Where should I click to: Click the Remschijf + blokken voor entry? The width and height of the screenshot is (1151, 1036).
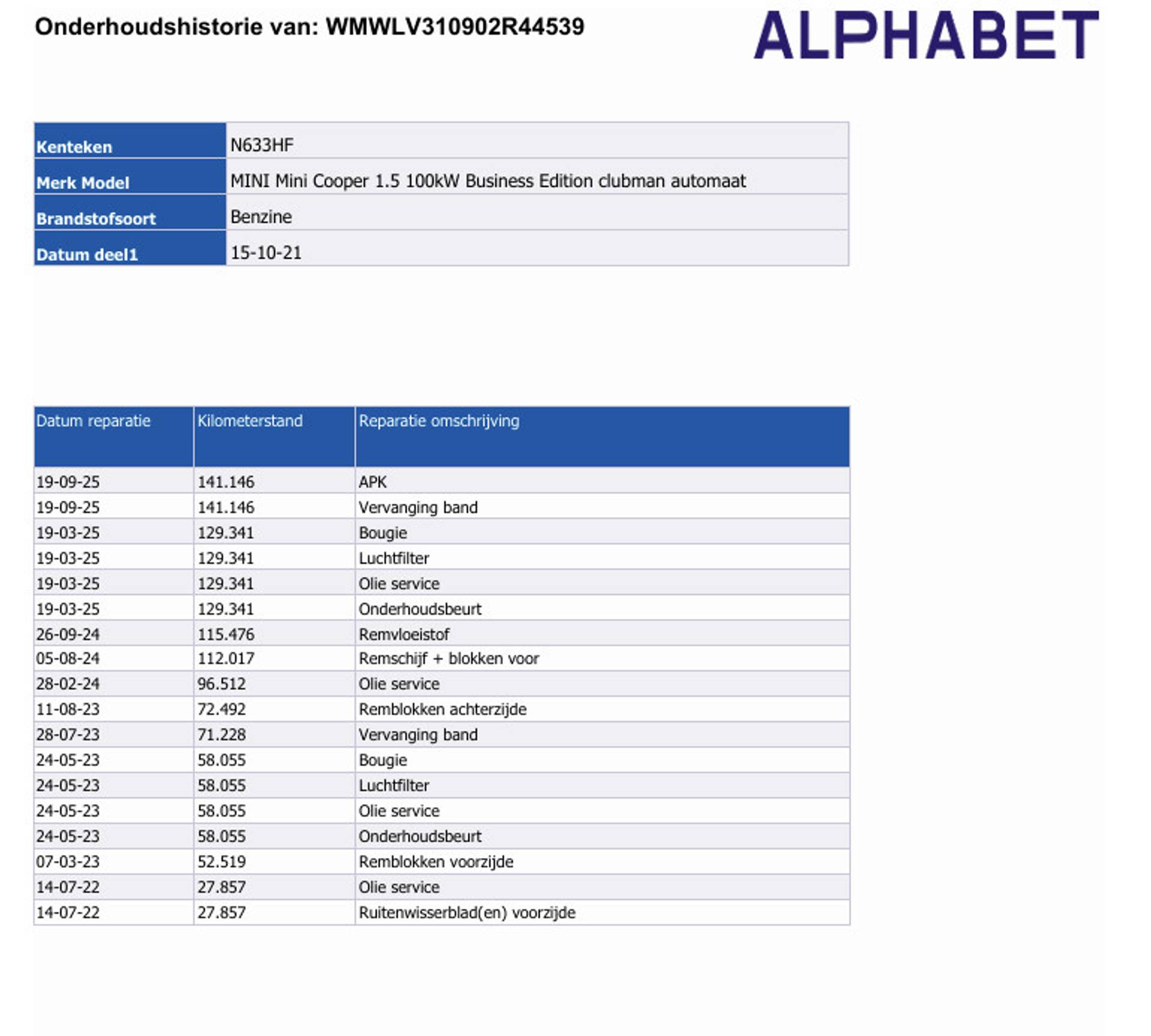click(448, 659)
